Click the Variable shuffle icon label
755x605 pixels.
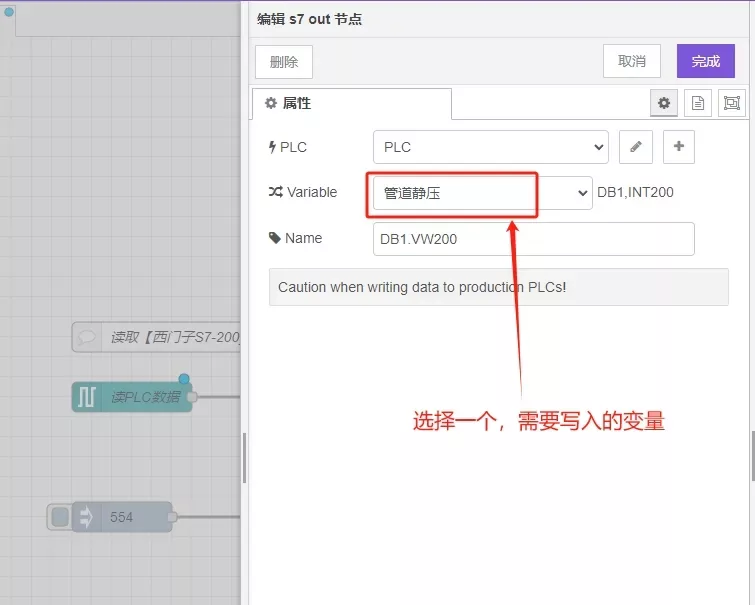275,192
